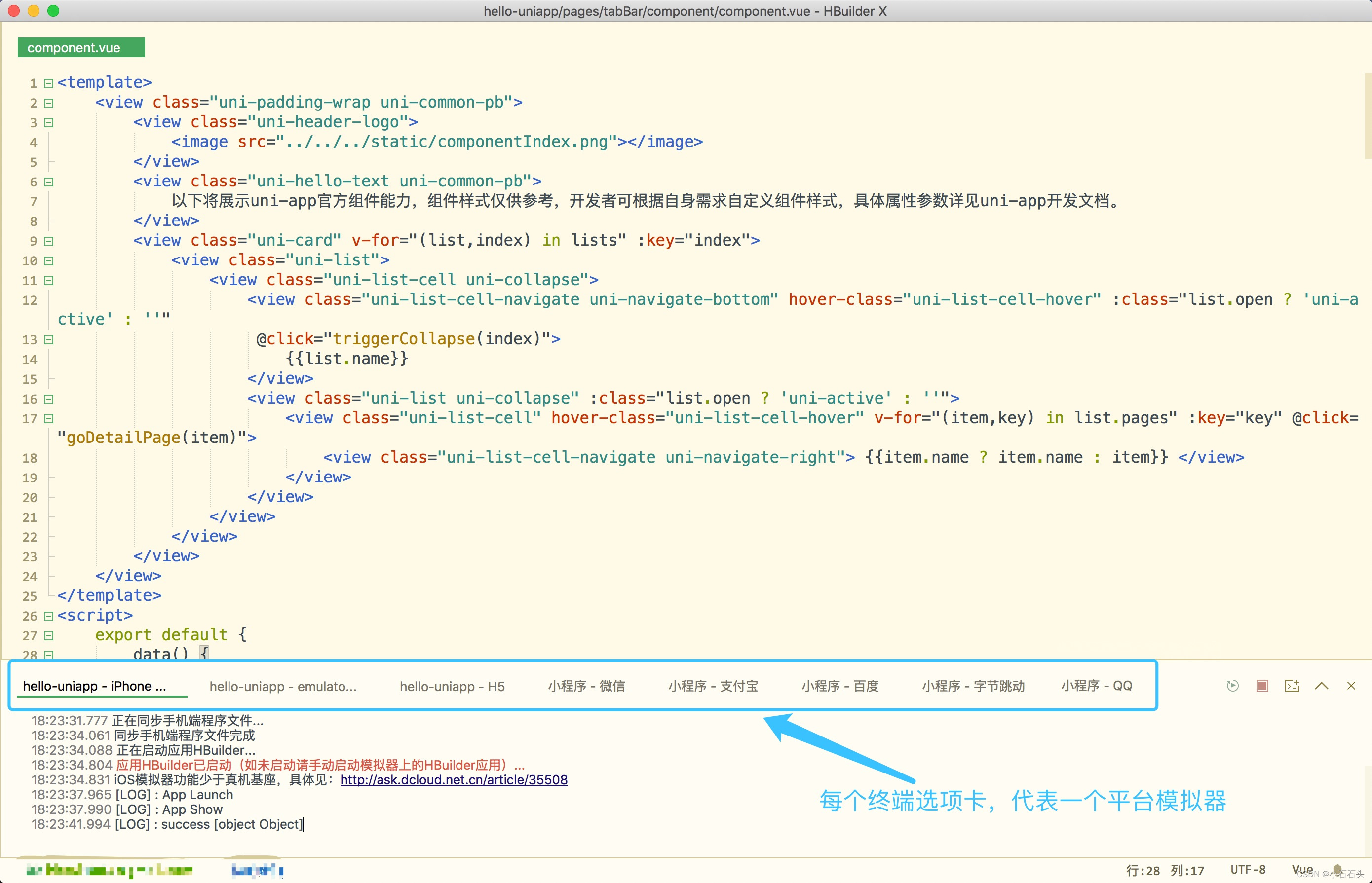The width and height of the screenshot is (1372, 883).
Task: Switch to hello-uniapp - H5 console tab
Action: 452,686
